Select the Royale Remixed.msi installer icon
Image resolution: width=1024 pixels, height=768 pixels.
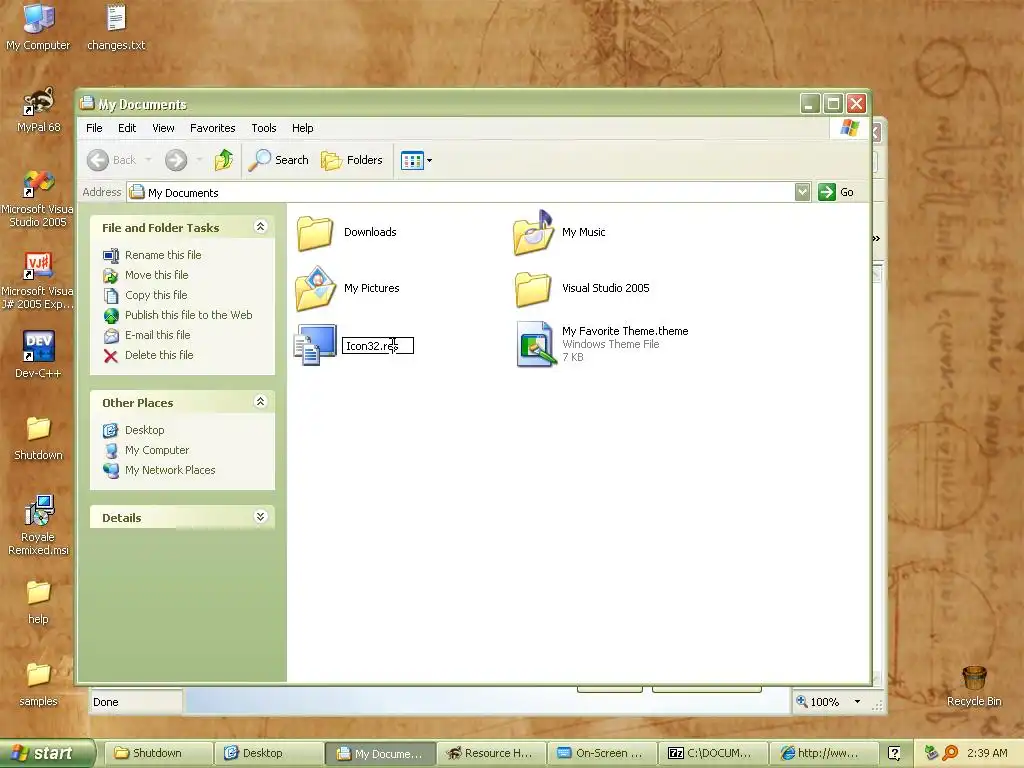pos(38,525)
